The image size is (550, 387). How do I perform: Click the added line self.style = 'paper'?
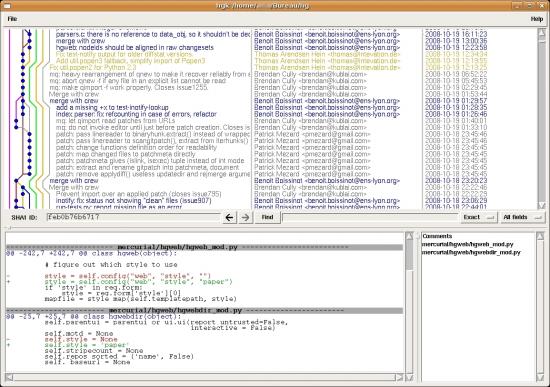[87, 345]
